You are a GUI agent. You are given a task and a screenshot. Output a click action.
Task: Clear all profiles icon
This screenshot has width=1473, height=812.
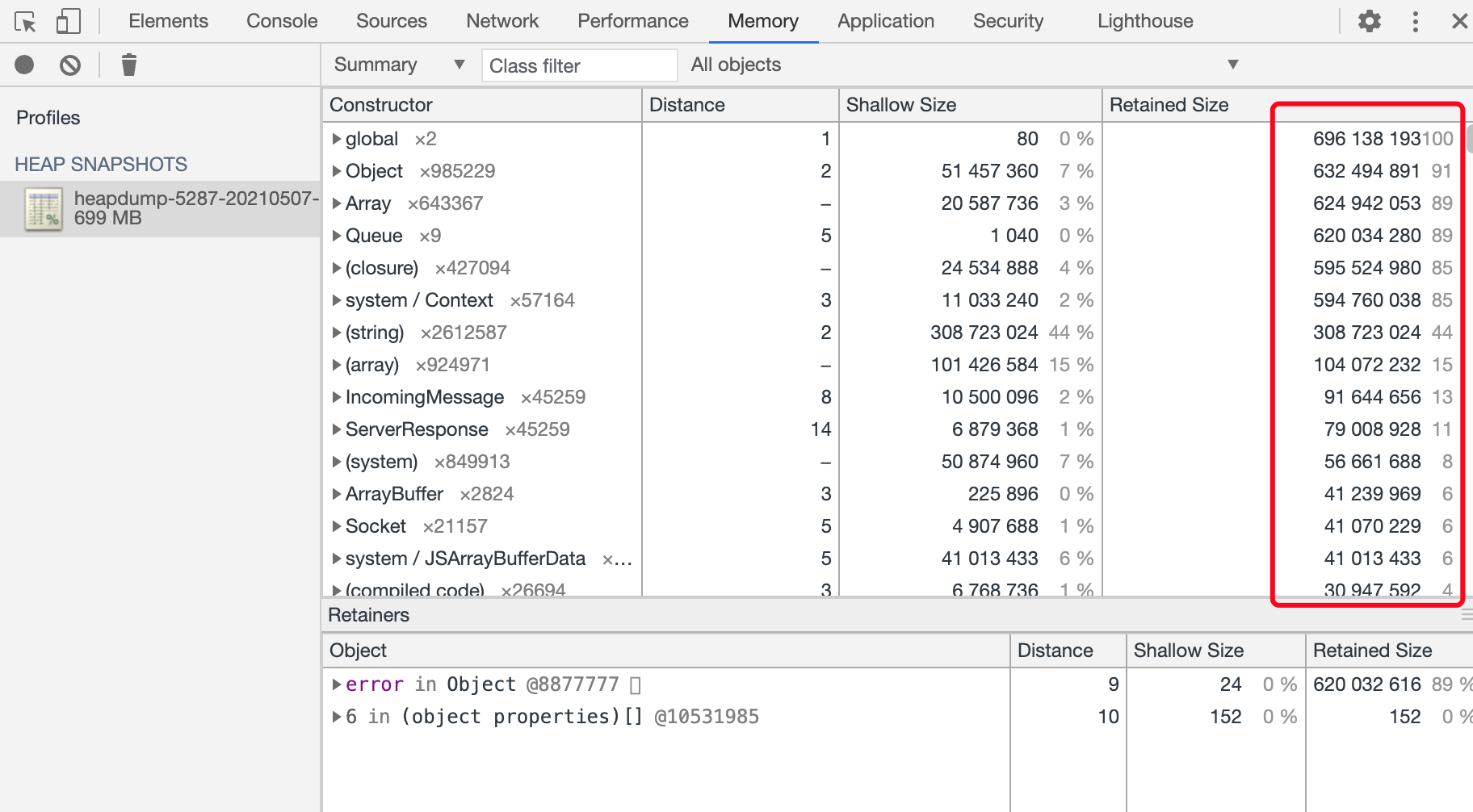(x=70, y=65)
